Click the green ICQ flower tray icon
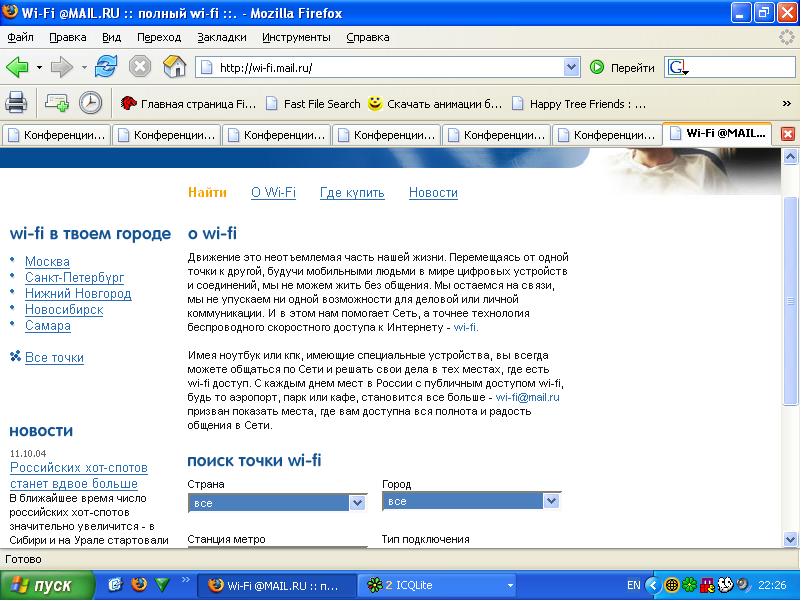The width and height of the screenshot is (801, 601). 690,585
